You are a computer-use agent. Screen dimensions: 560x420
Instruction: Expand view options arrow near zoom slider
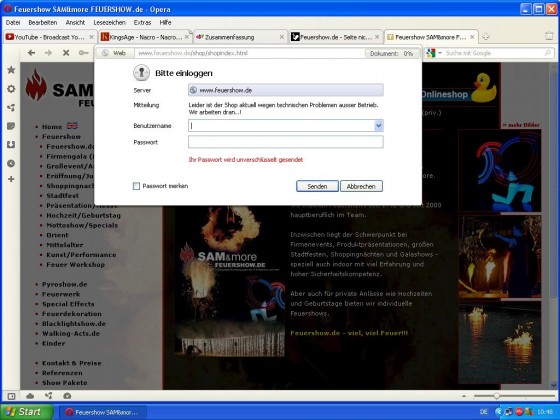464,396
